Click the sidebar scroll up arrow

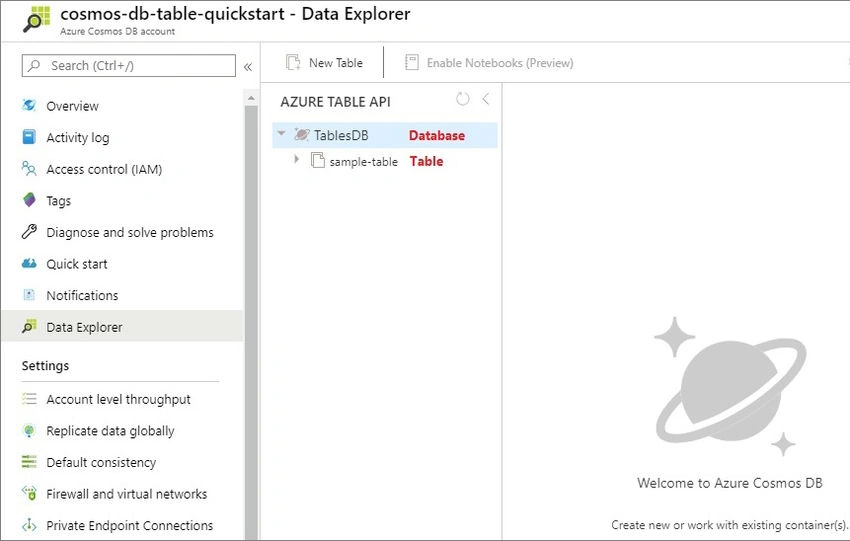pos(250,98)
